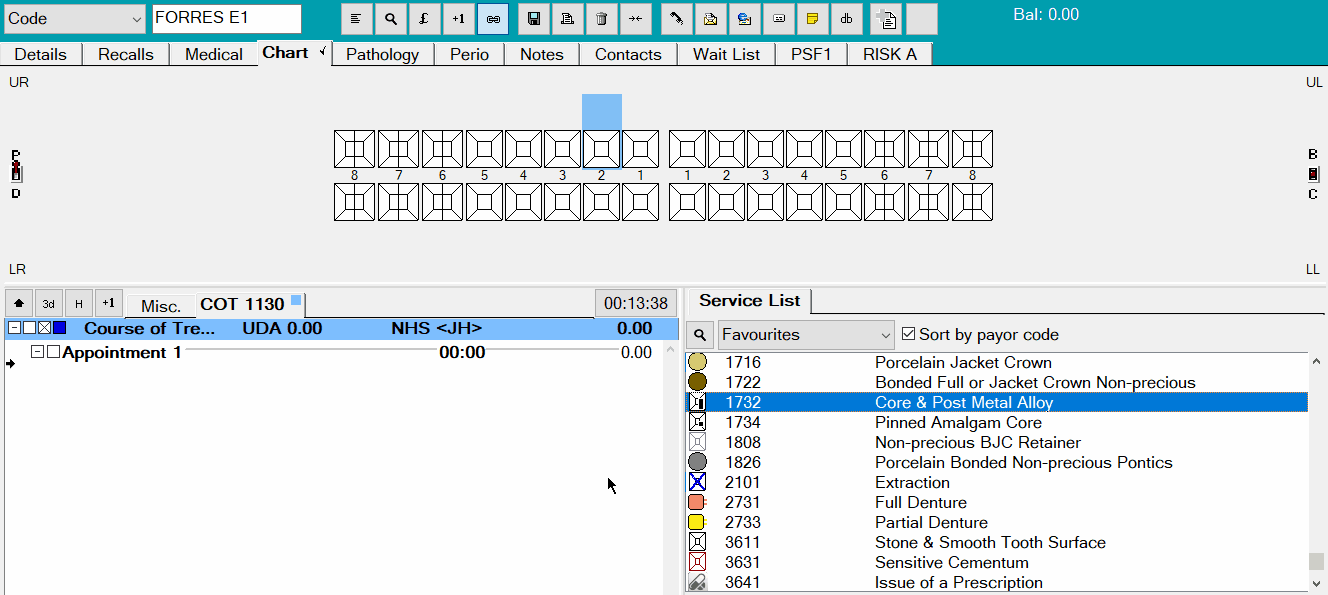
Task: Open the Code search type dropdown
Action: point(136,19)
